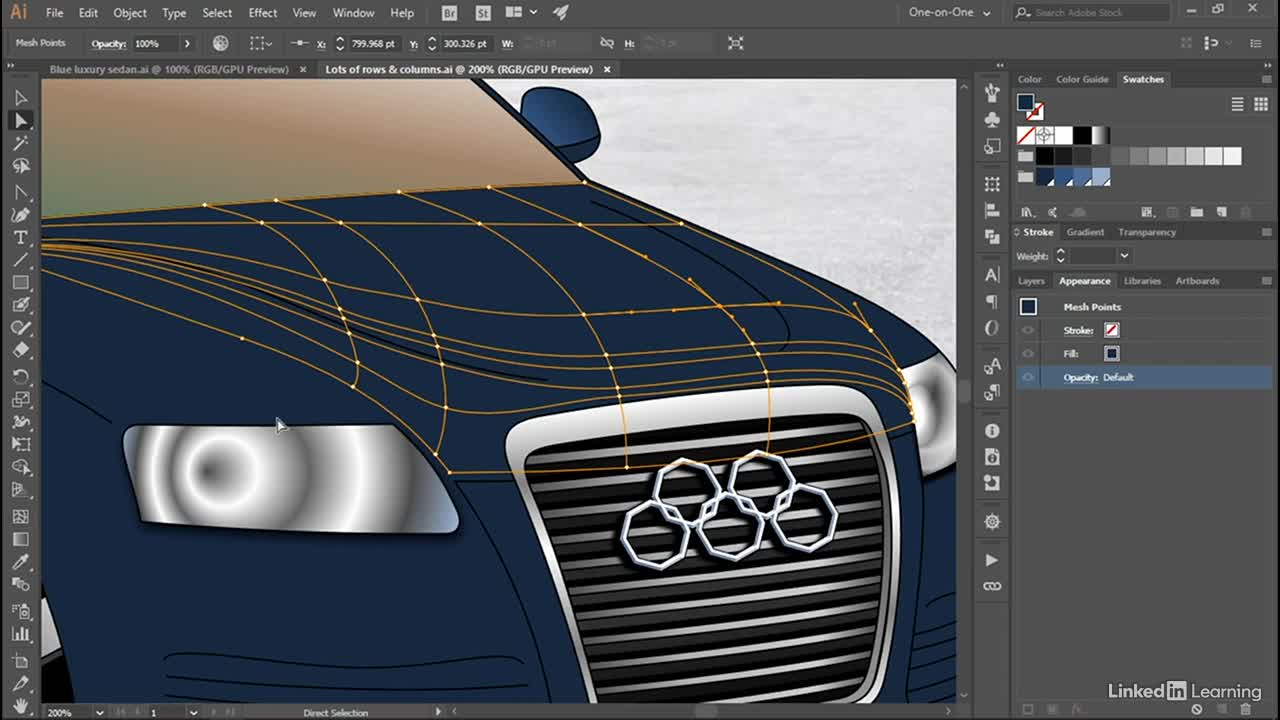Select the Lasso tool

tap(20, 166)
